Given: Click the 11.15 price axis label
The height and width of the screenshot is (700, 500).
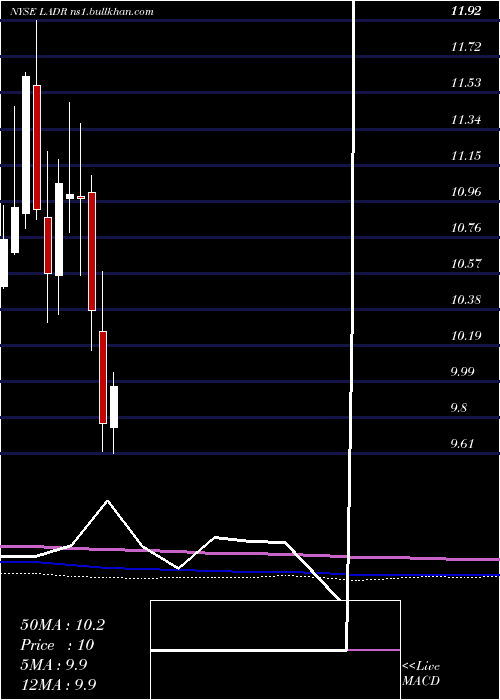Looking at the screenshot, I should [466, 156].
